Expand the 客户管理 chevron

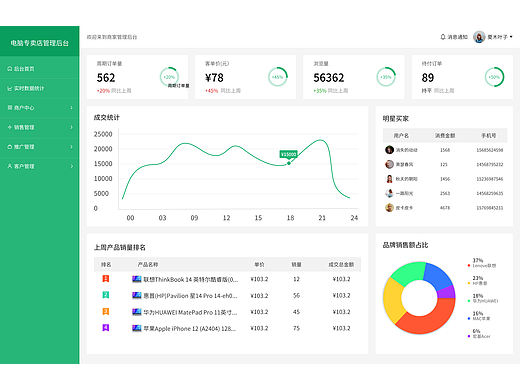coord(71,166)
